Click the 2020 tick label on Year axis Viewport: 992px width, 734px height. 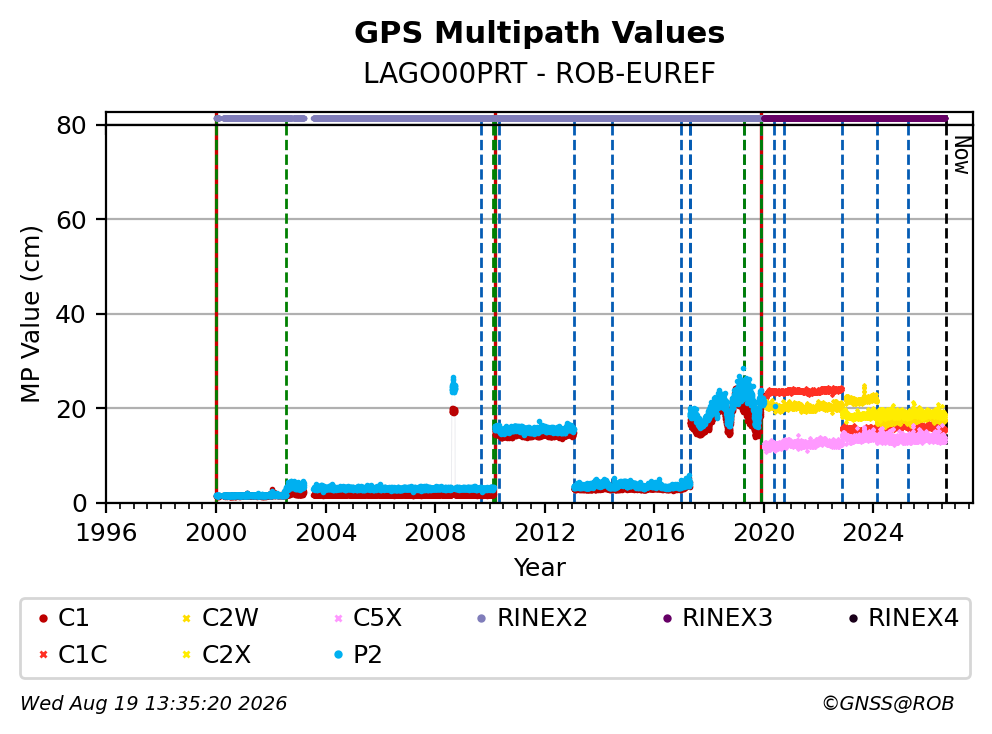[x=764, y=533]
